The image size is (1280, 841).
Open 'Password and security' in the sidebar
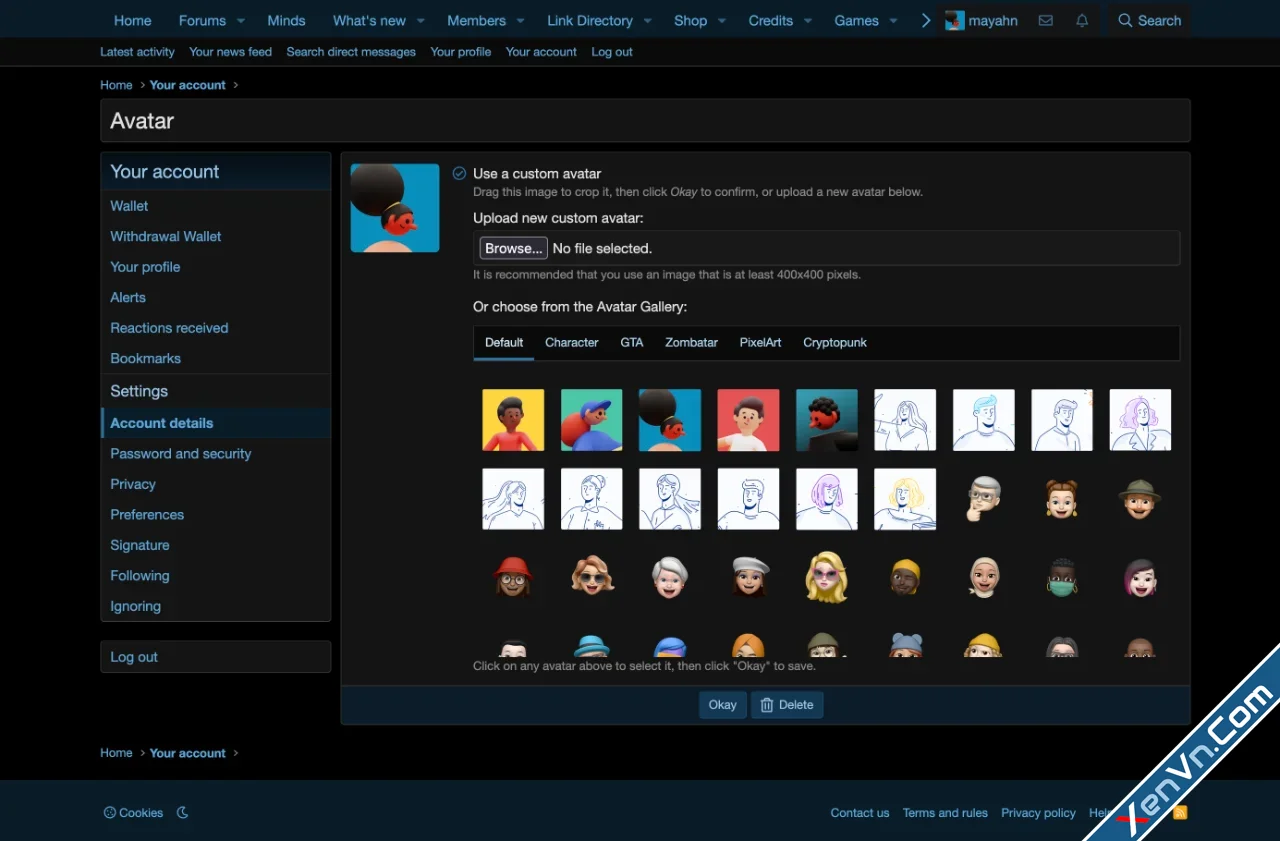[x=180, y=453]
